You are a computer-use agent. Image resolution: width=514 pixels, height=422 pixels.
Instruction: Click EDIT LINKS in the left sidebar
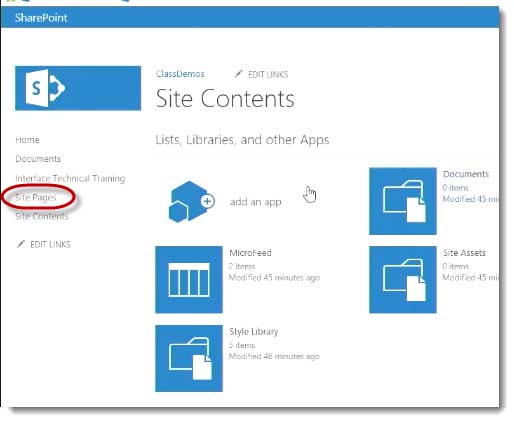pyautogui.click(x=50, y=244)
